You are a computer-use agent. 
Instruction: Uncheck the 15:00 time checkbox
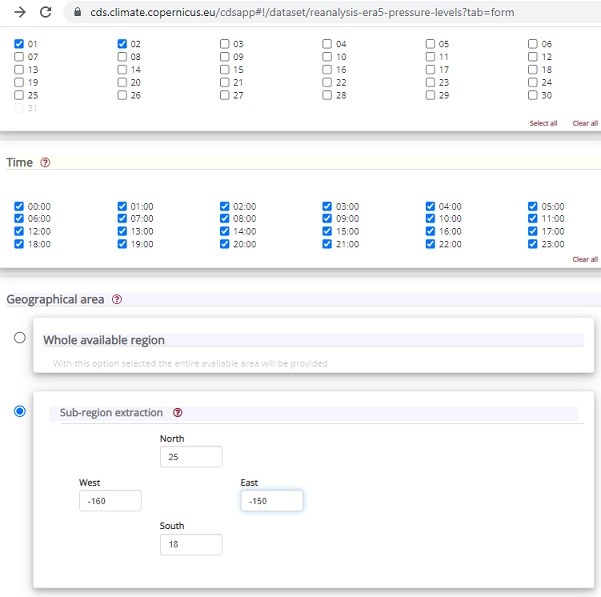tap(327, 231)
